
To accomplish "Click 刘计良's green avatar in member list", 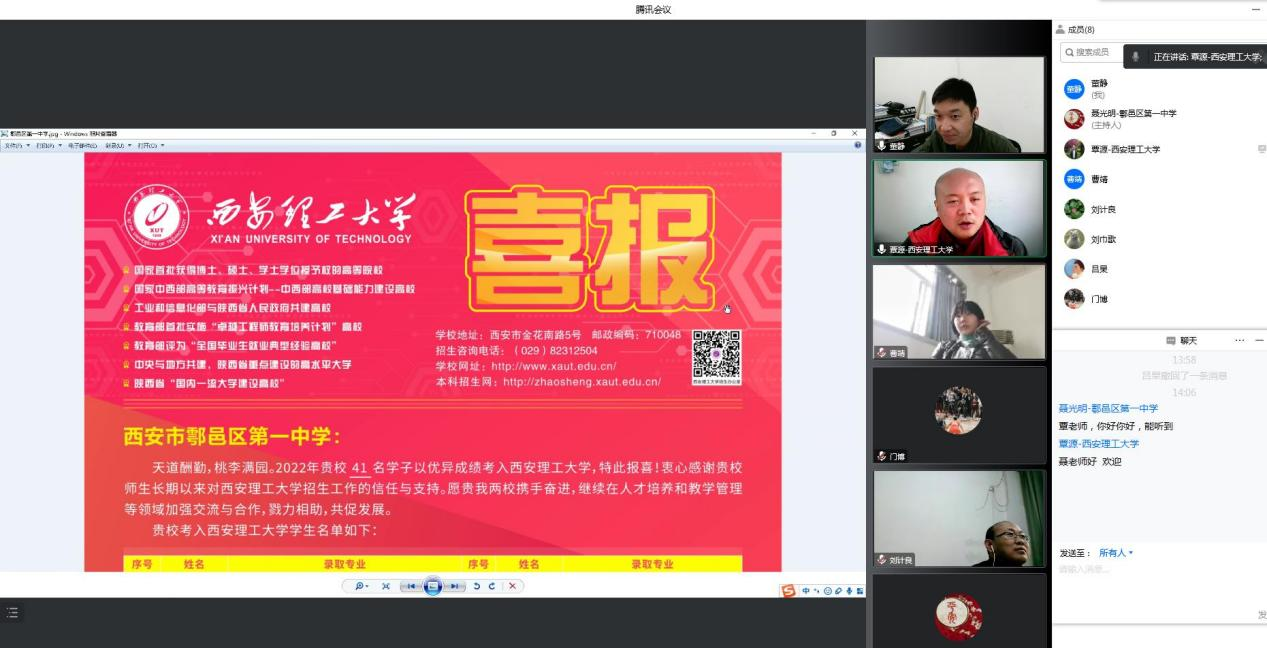I will pyautogui.click(x=1074, y=209).
